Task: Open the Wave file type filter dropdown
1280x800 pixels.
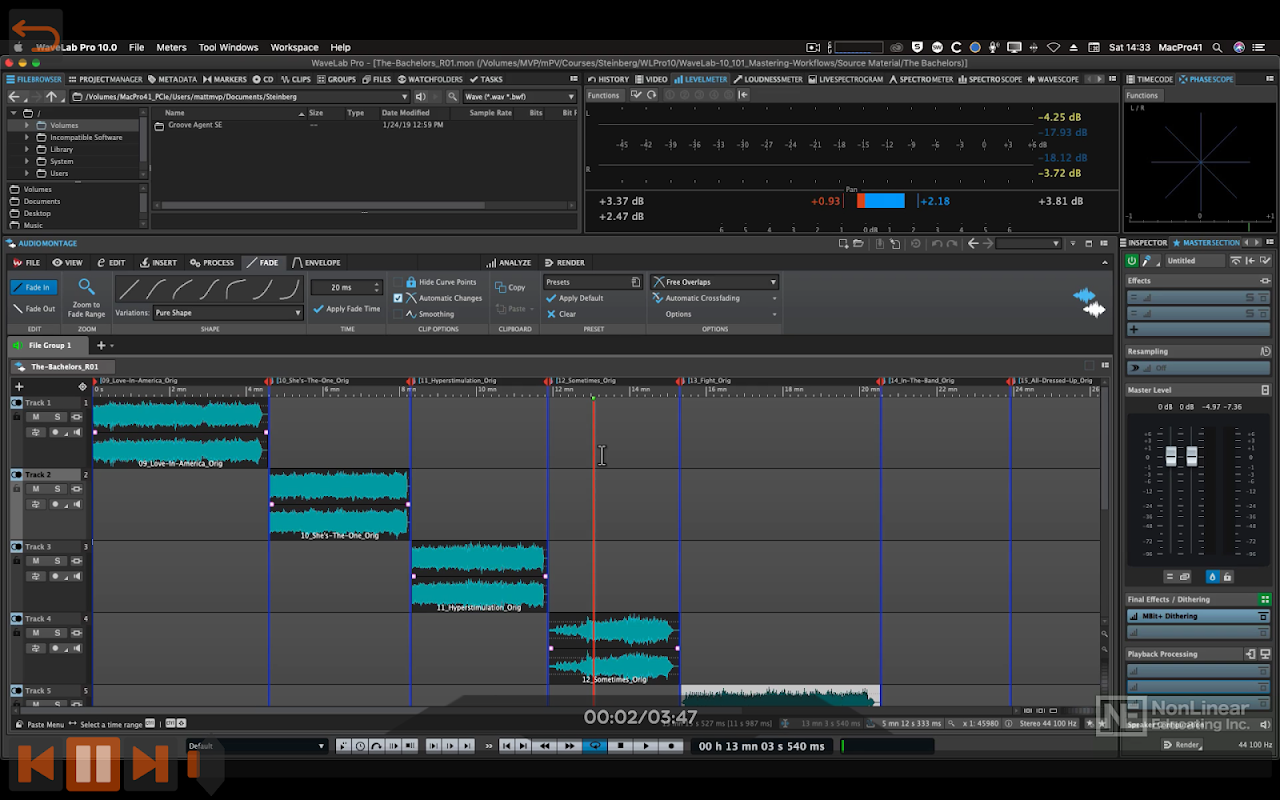Action: pyautogui.click(x=520, y=97)
